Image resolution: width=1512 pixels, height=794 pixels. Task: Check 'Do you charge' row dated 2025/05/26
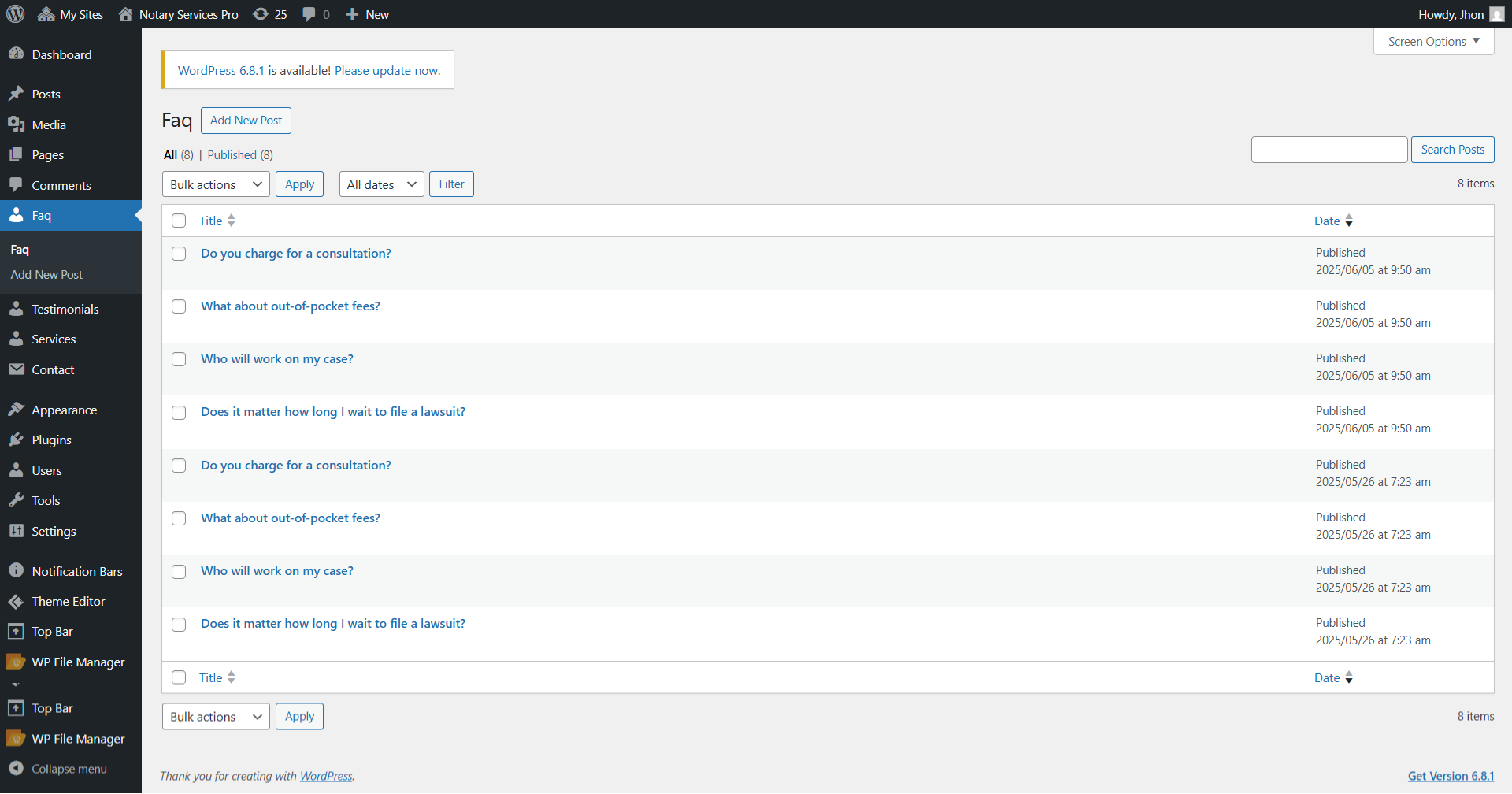tap(179, 466)
